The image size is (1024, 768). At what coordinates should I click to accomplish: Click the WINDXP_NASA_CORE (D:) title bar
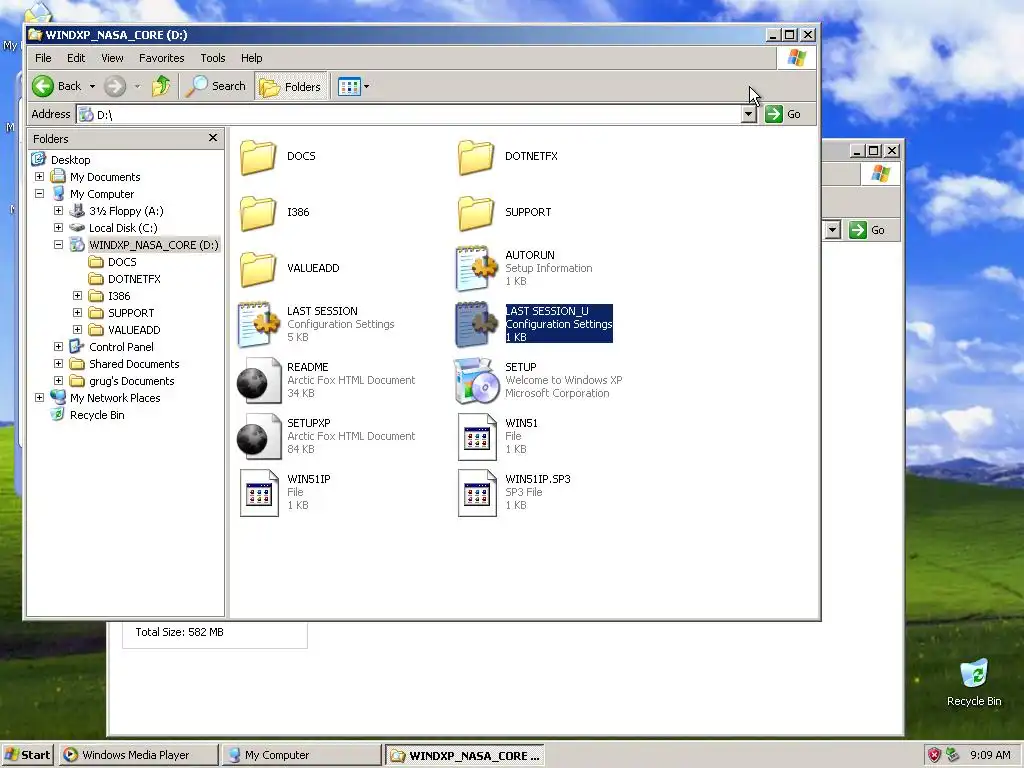[396, 35]
